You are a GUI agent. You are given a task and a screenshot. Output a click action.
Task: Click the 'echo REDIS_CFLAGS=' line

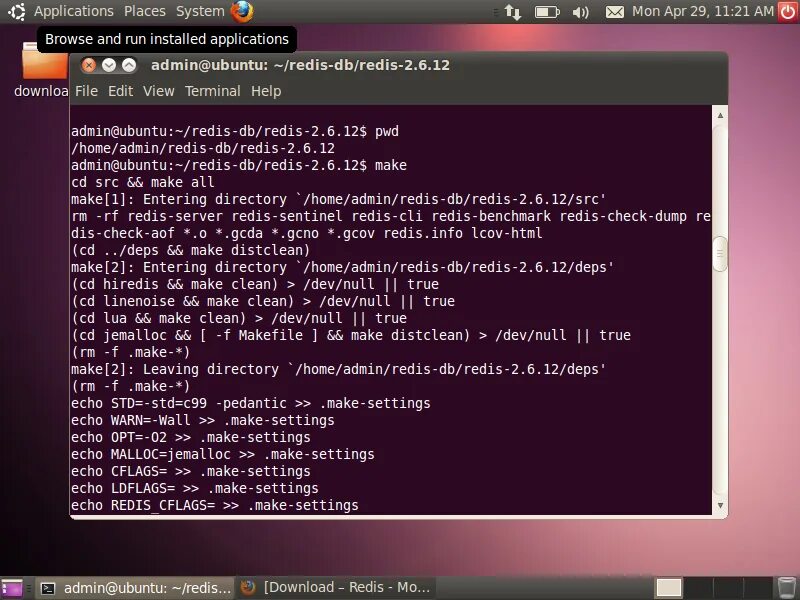coord(215,505)
